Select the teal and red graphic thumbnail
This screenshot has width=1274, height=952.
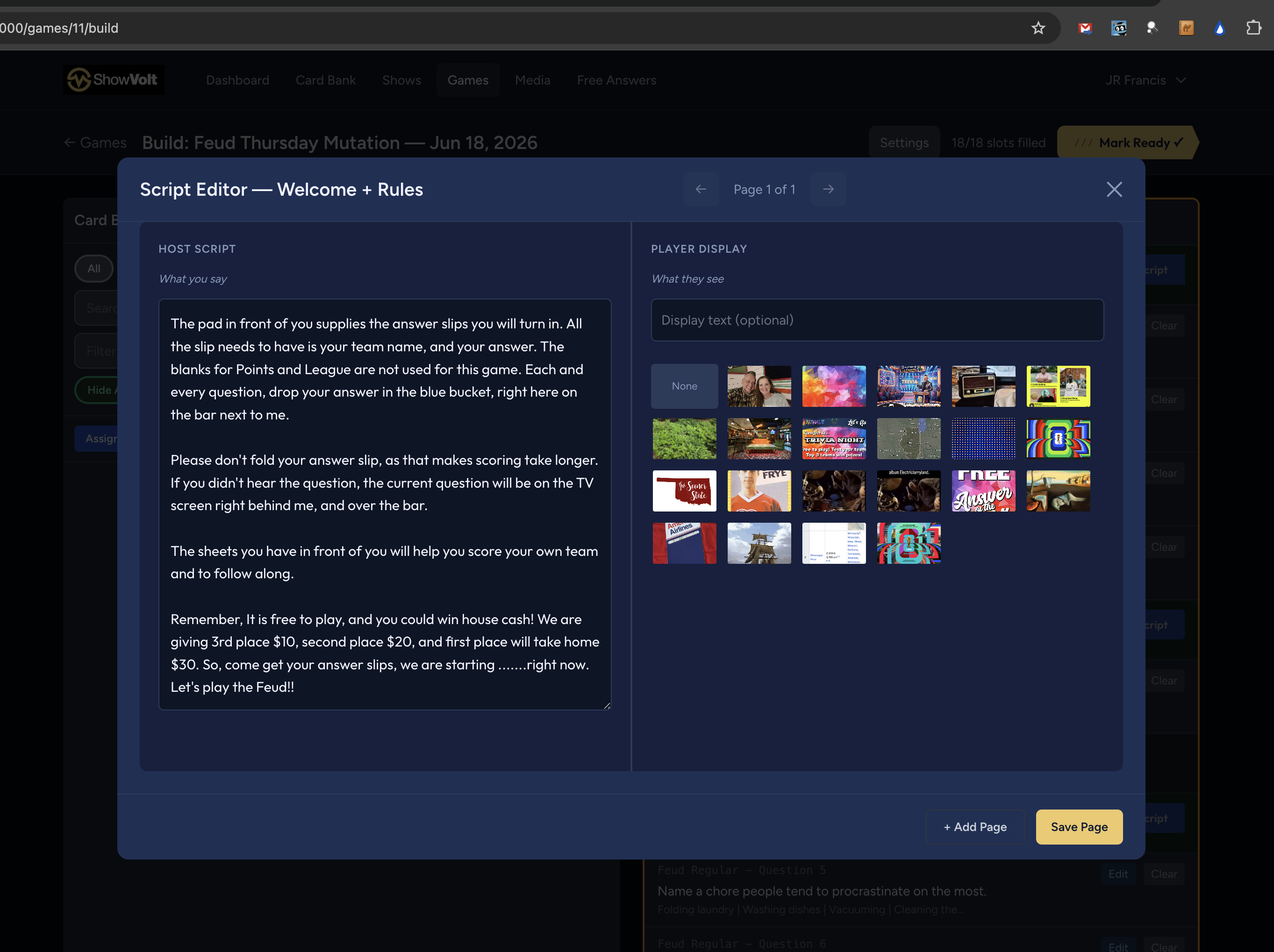(x=909, y=543)
